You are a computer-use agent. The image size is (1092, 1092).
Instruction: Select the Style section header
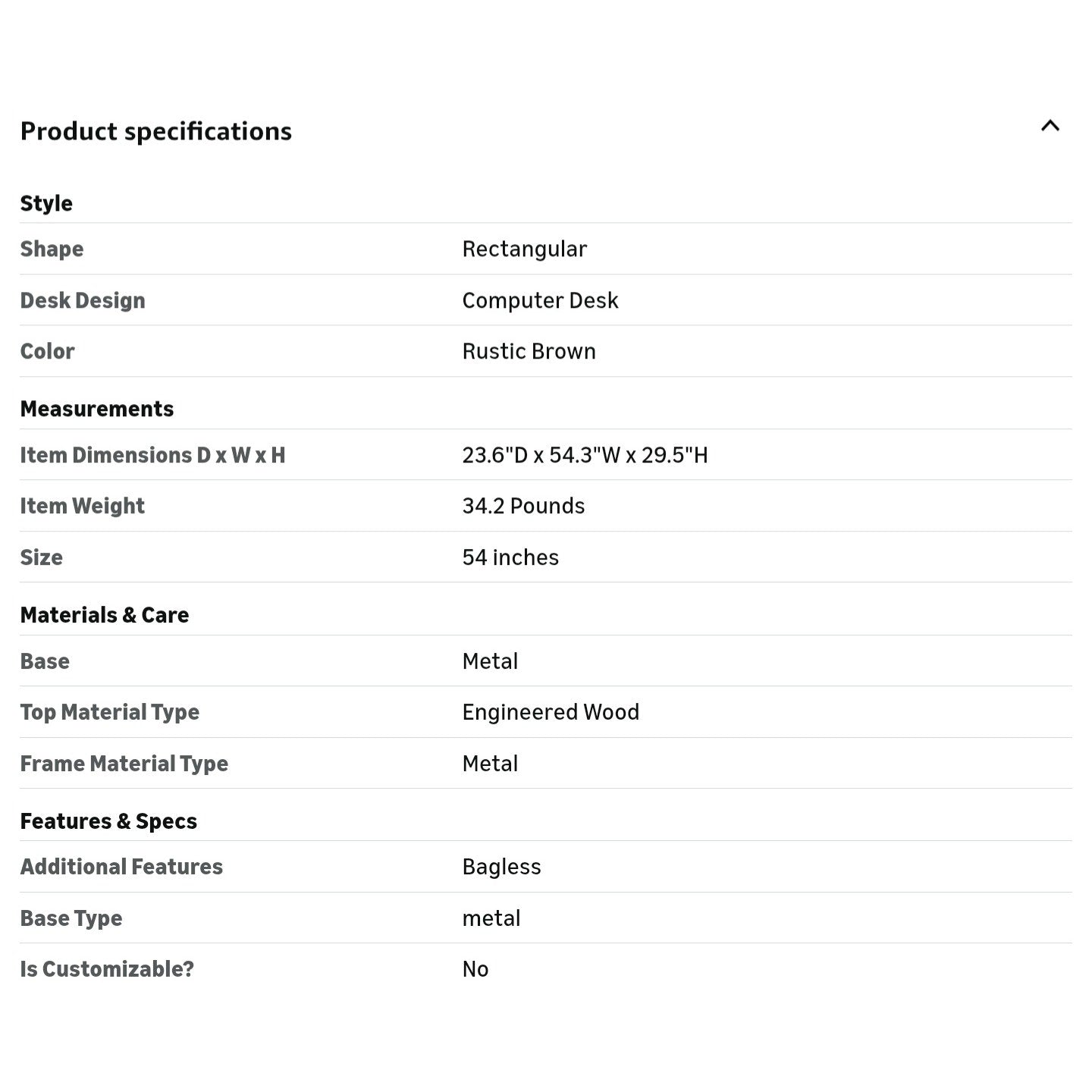pos(46,203)
